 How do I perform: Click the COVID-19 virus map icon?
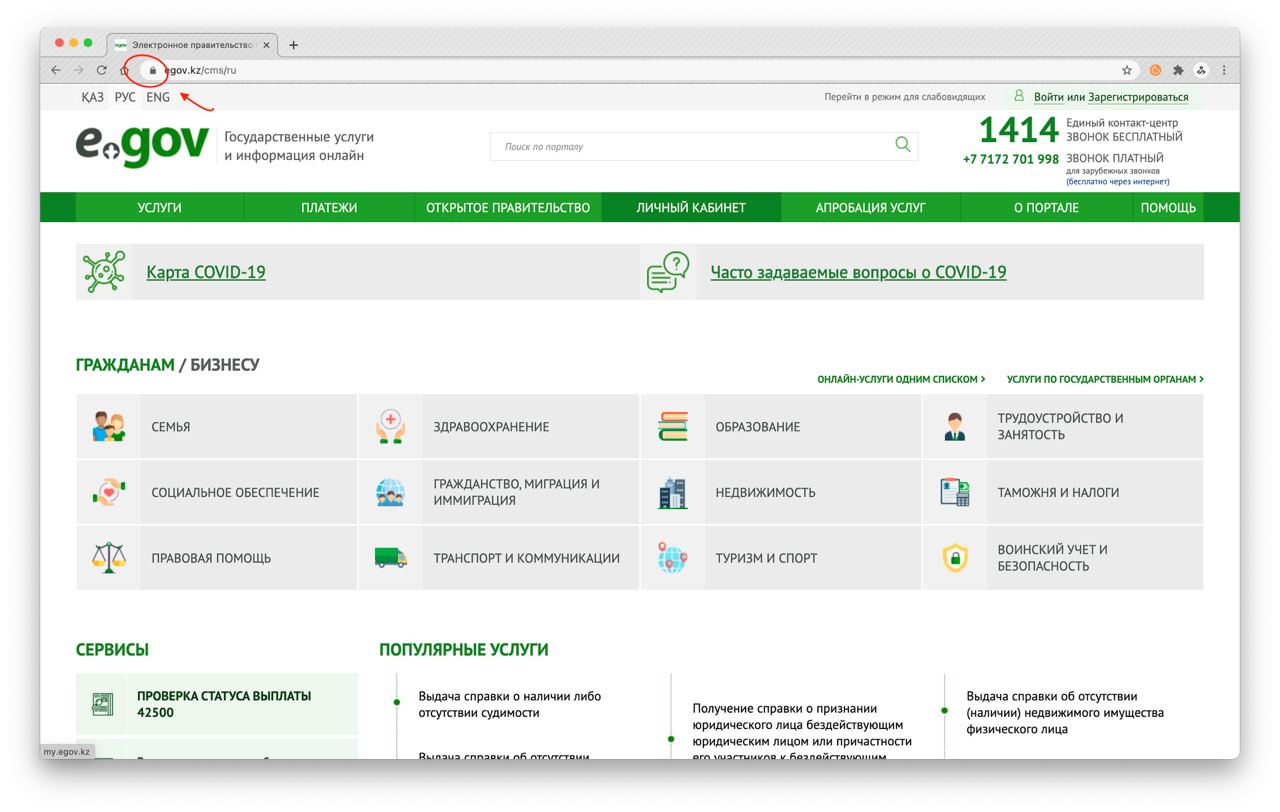point(104,272)
